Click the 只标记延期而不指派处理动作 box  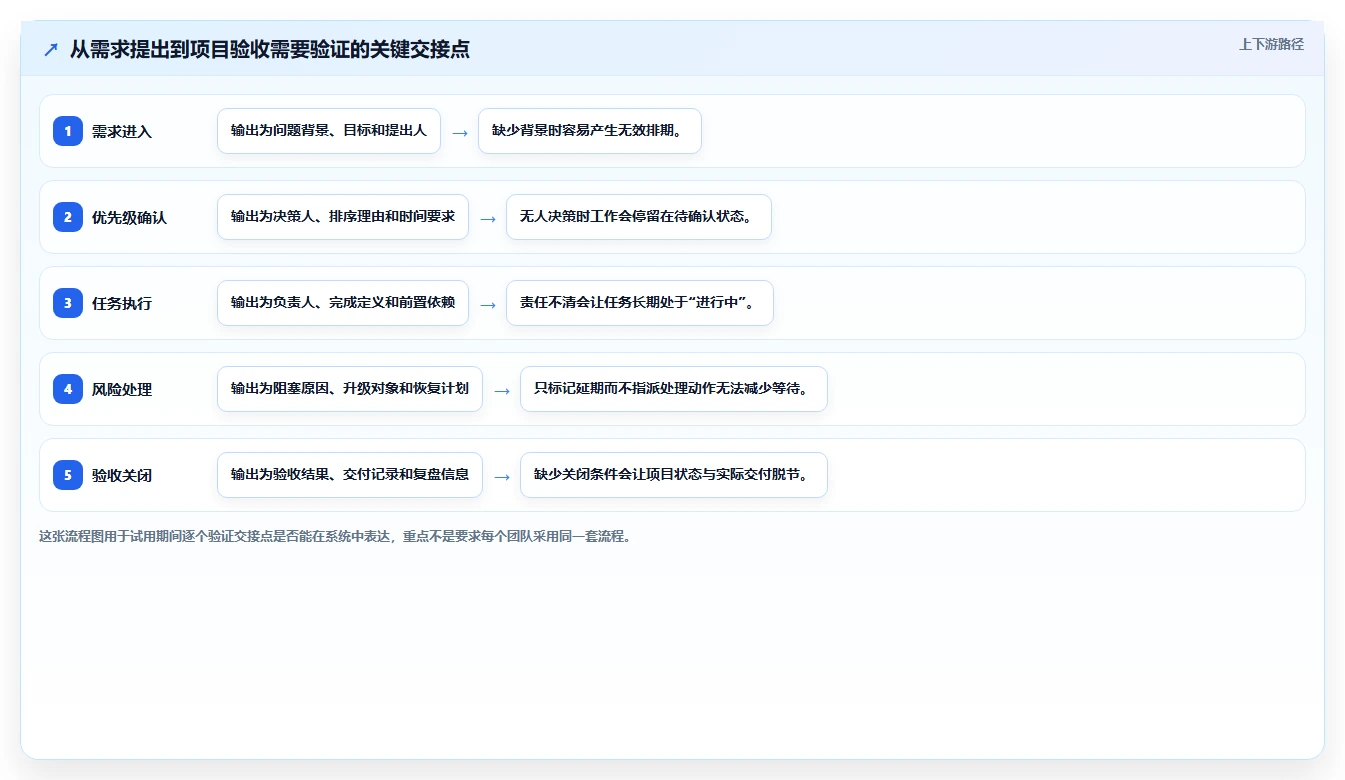(x=674, y=389)
